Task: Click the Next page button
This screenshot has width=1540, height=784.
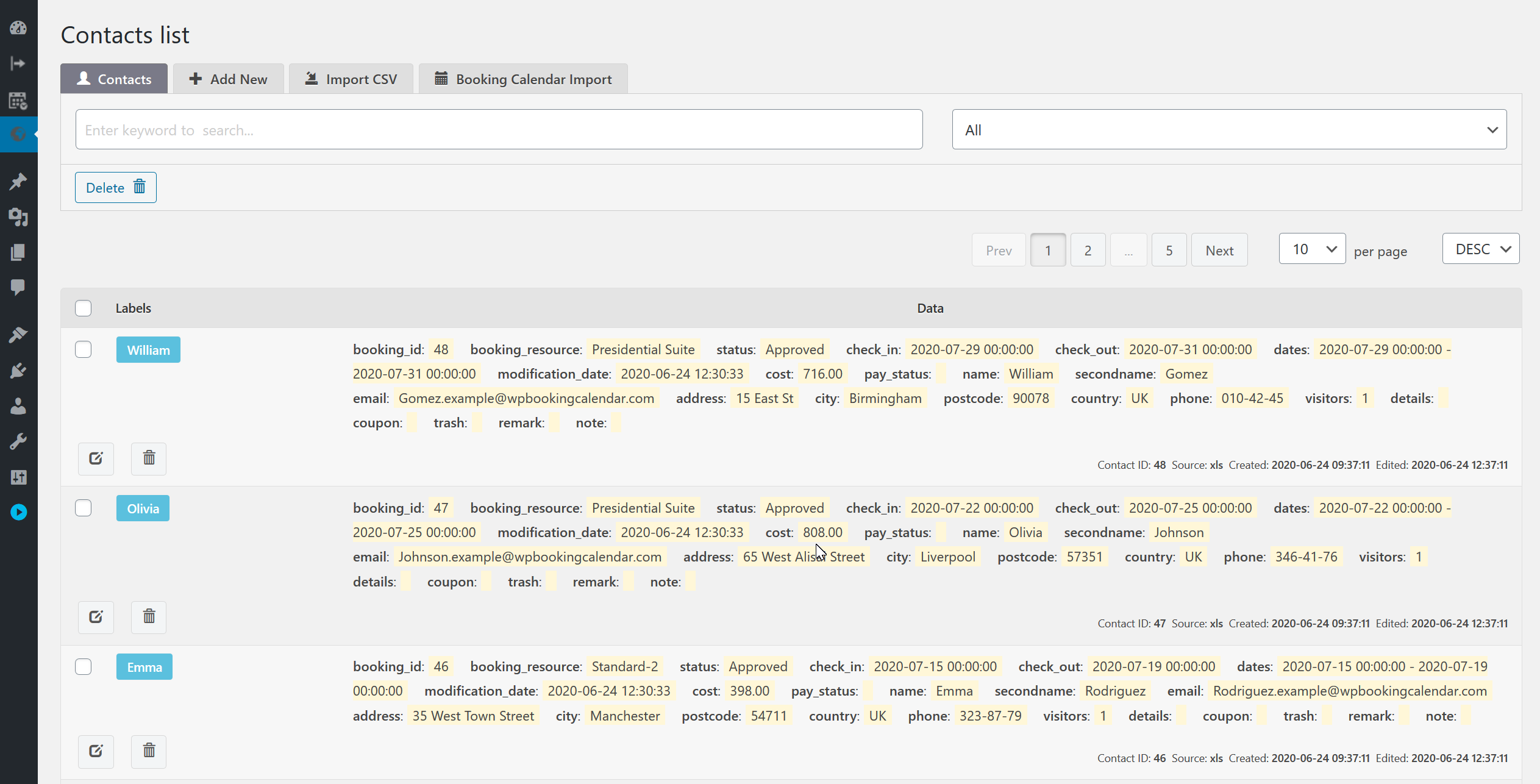Action: [x=1219, y=250]
